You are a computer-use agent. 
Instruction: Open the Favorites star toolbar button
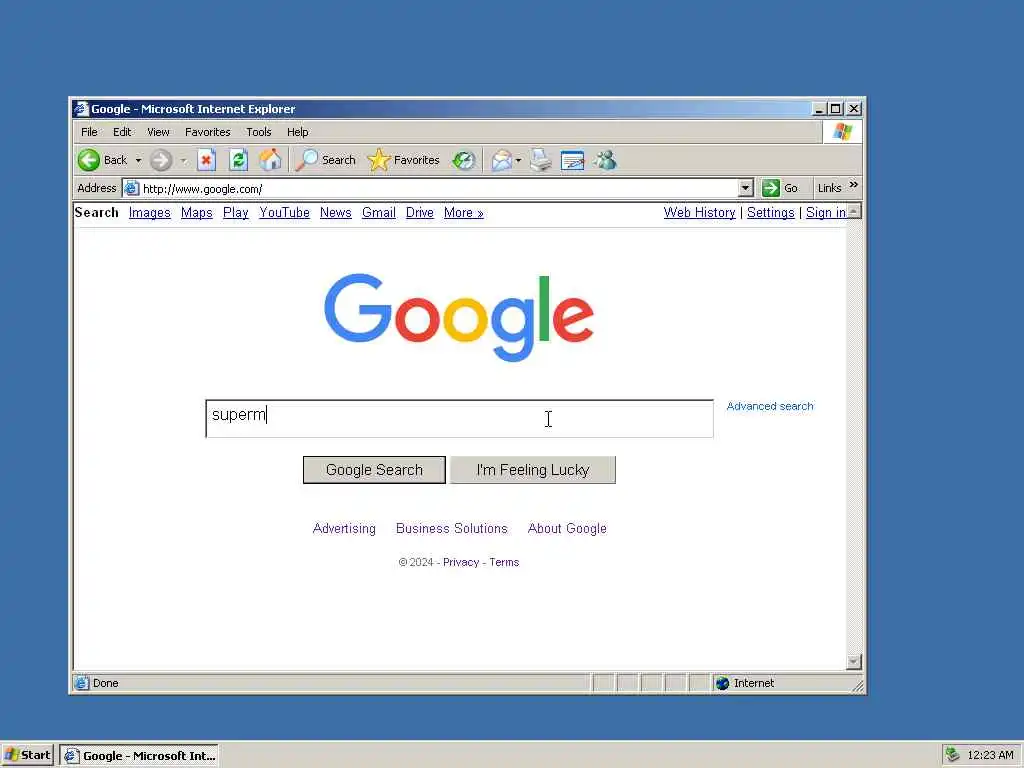point(404,160)
